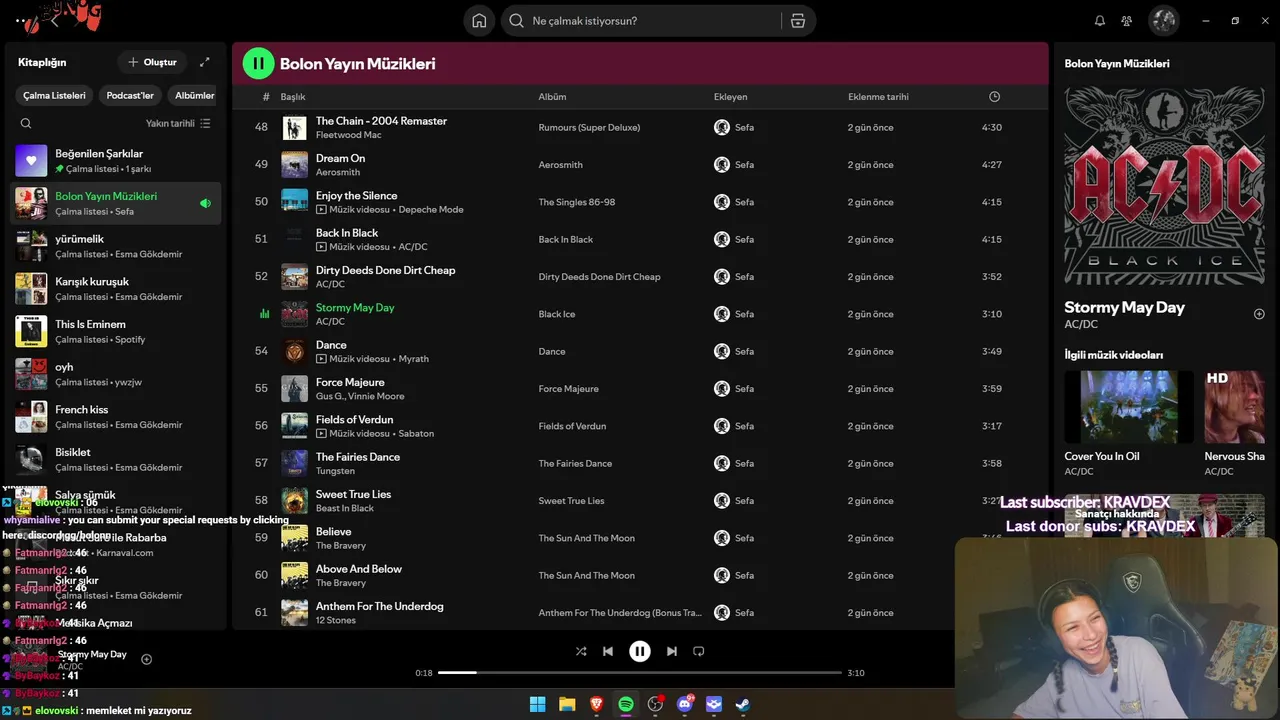Viewport: 1280px width, 720px height.
Task: Select Enjoy the Silence track
Action: [x=356, y=196]
